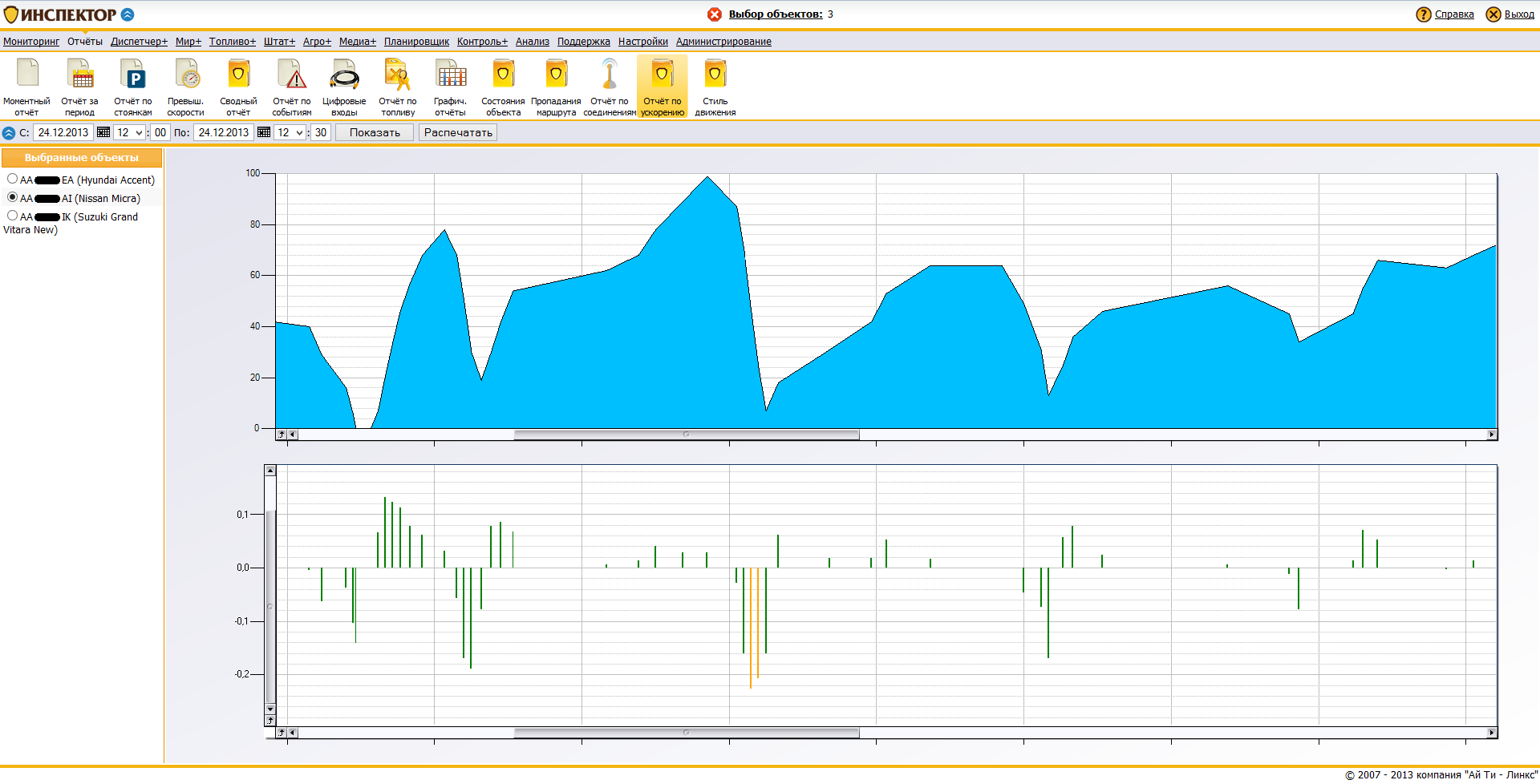
Task: Collapse the date filter bar arrow icon
Action: [x=9, y=133]
